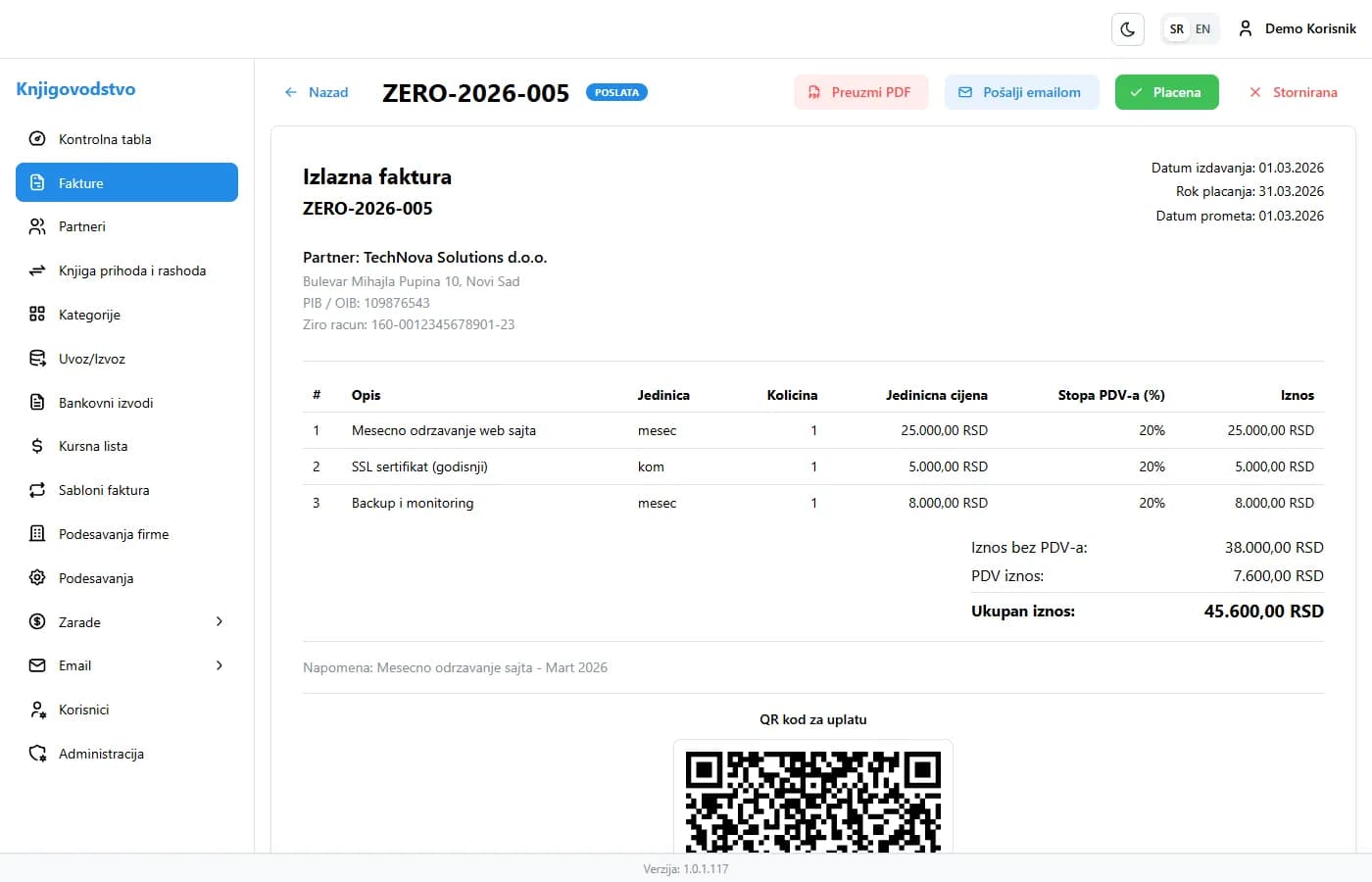Click the Zarade menu label

point(79,622)
